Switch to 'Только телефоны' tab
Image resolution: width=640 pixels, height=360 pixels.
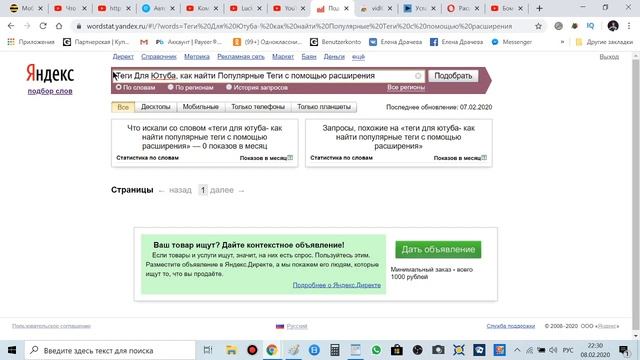coord(258,107)
